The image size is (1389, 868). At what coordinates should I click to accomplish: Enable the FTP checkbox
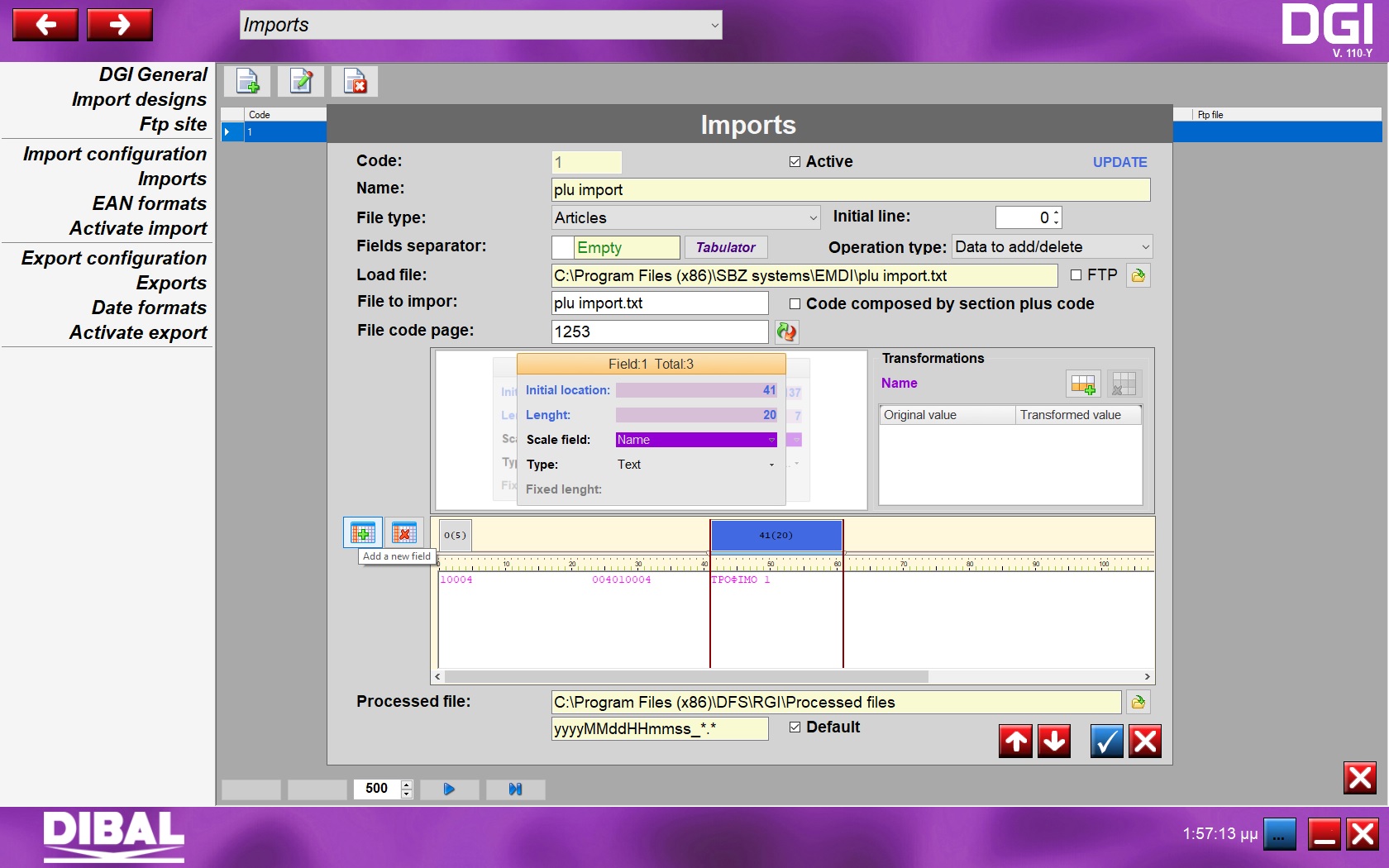1076,275
